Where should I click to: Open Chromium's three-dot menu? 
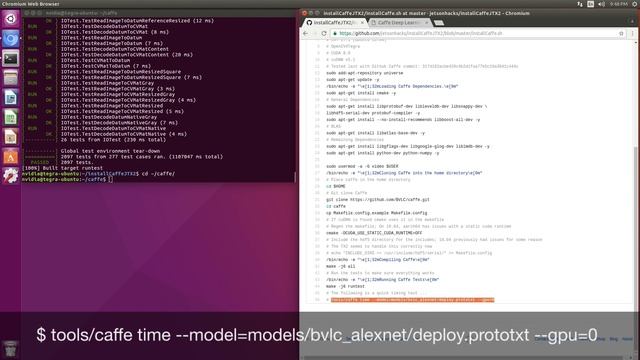633,33
